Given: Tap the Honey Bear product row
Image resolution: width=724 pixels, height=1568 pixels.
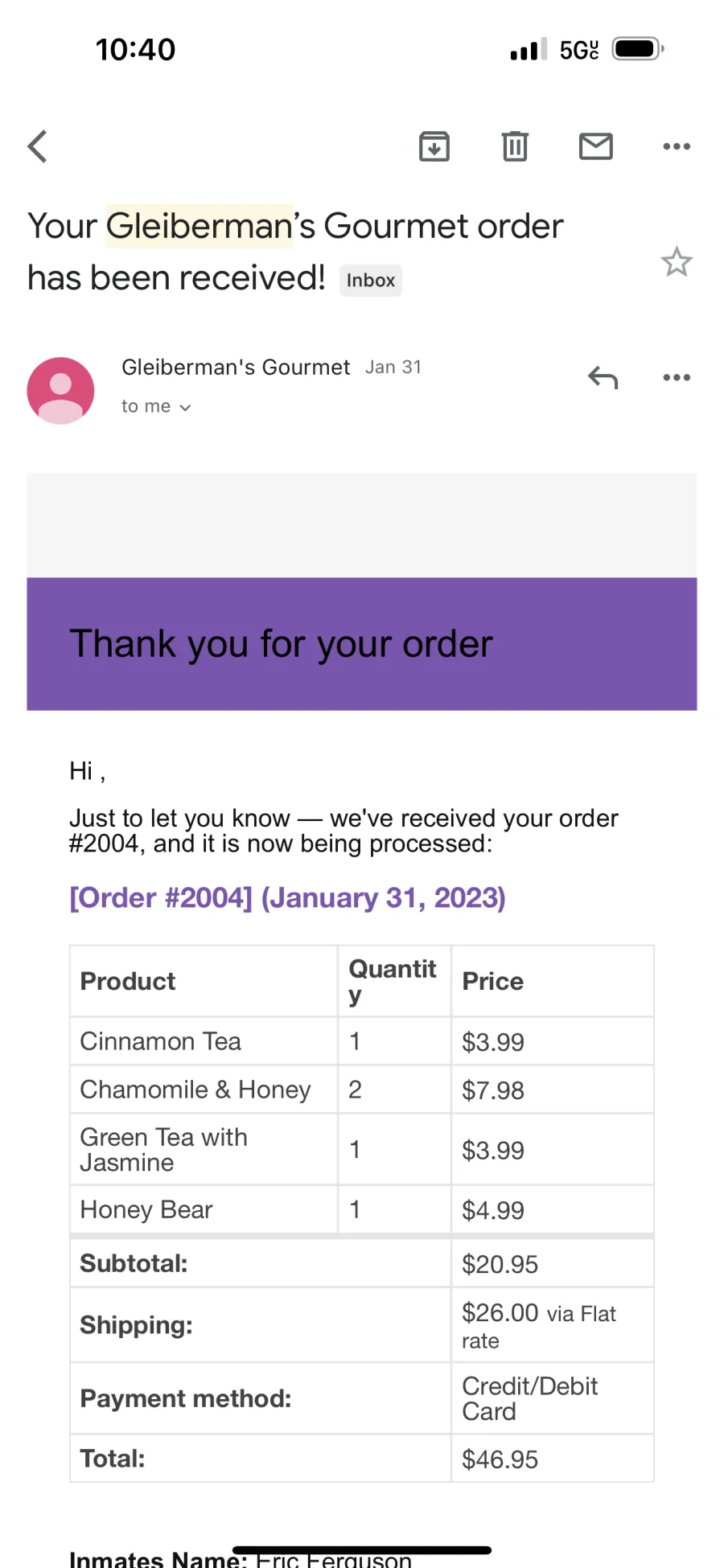Looking at the screenshot, I should (362, 1209).
